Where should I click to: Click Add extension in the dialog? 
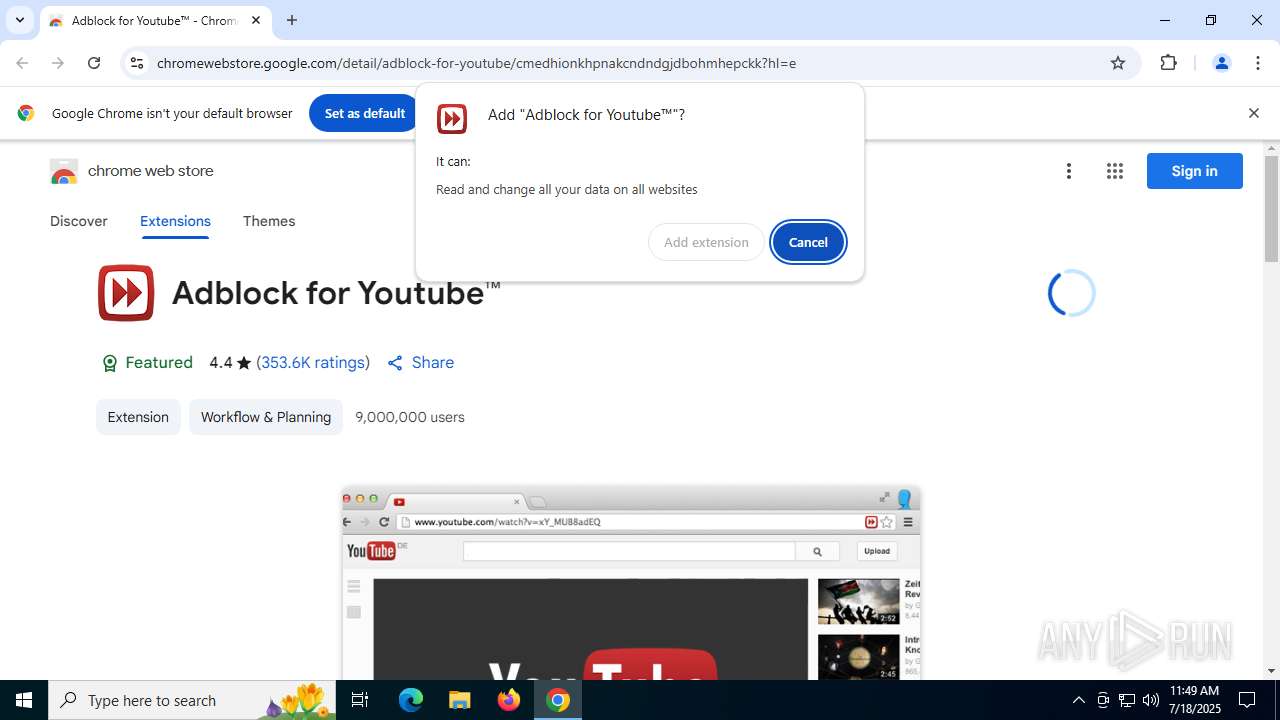point(706,242)
